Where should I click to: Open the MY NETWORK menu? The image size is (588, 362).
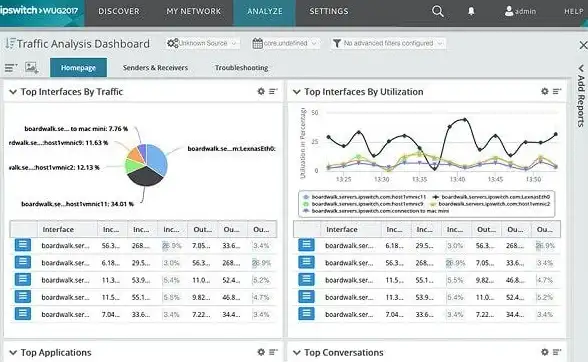tap(194, 11)
